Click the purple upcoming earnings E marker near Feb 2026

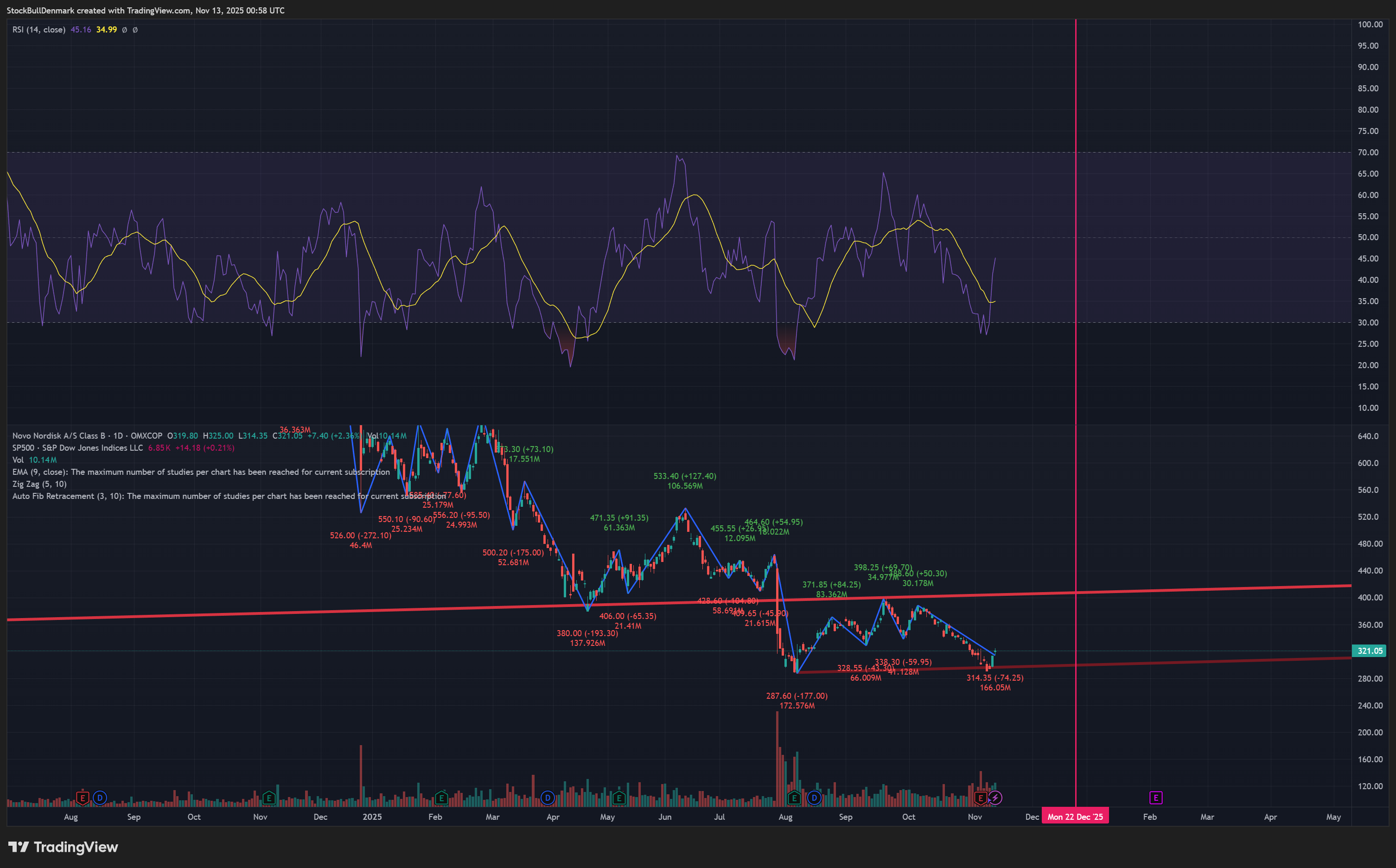[x=1156, y=798]
